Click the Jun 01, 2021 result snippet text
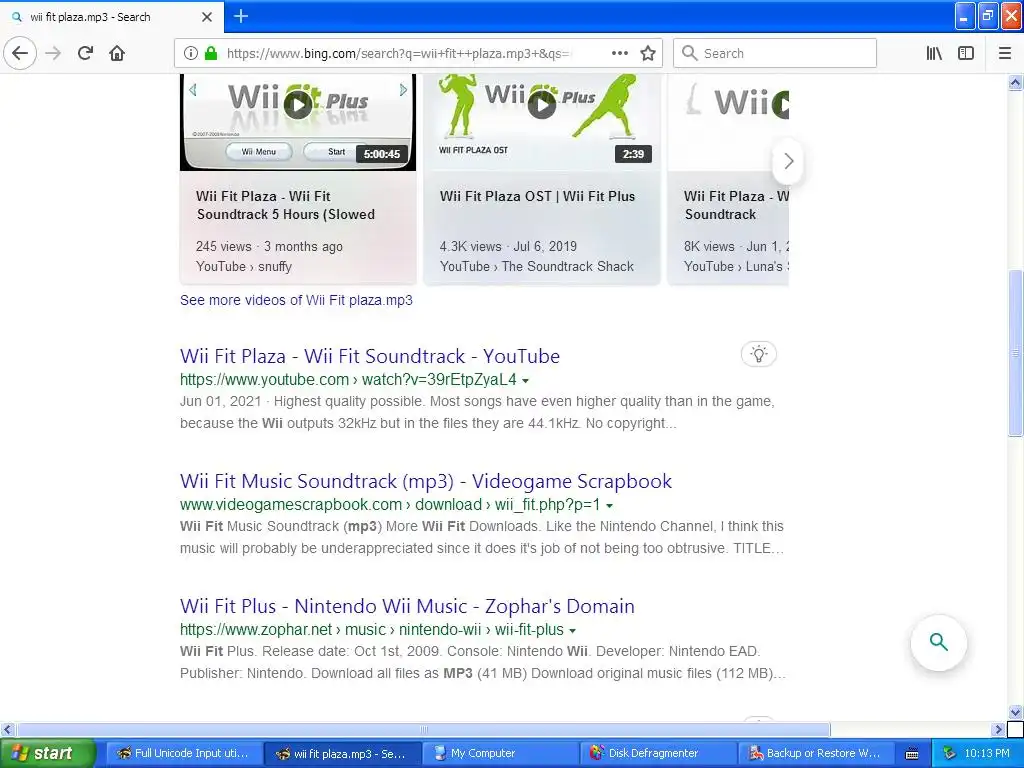 (x=477, y=412)
